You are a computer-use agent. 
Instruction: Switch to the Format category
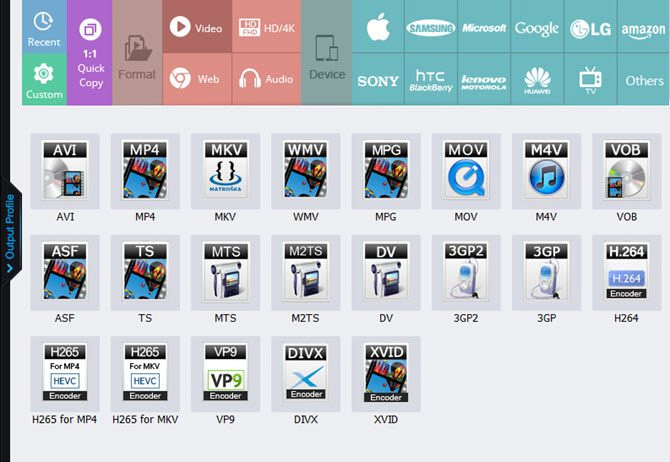[137, 52]
